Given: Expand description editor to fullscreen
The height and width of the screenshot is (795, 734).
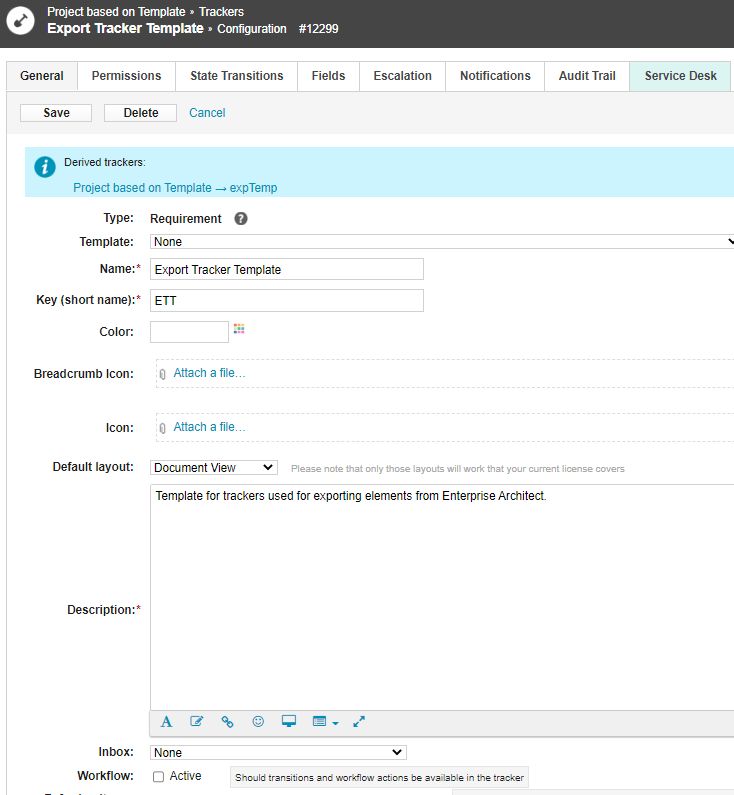Looking at the screenshot, I should [x=359, y=721].
